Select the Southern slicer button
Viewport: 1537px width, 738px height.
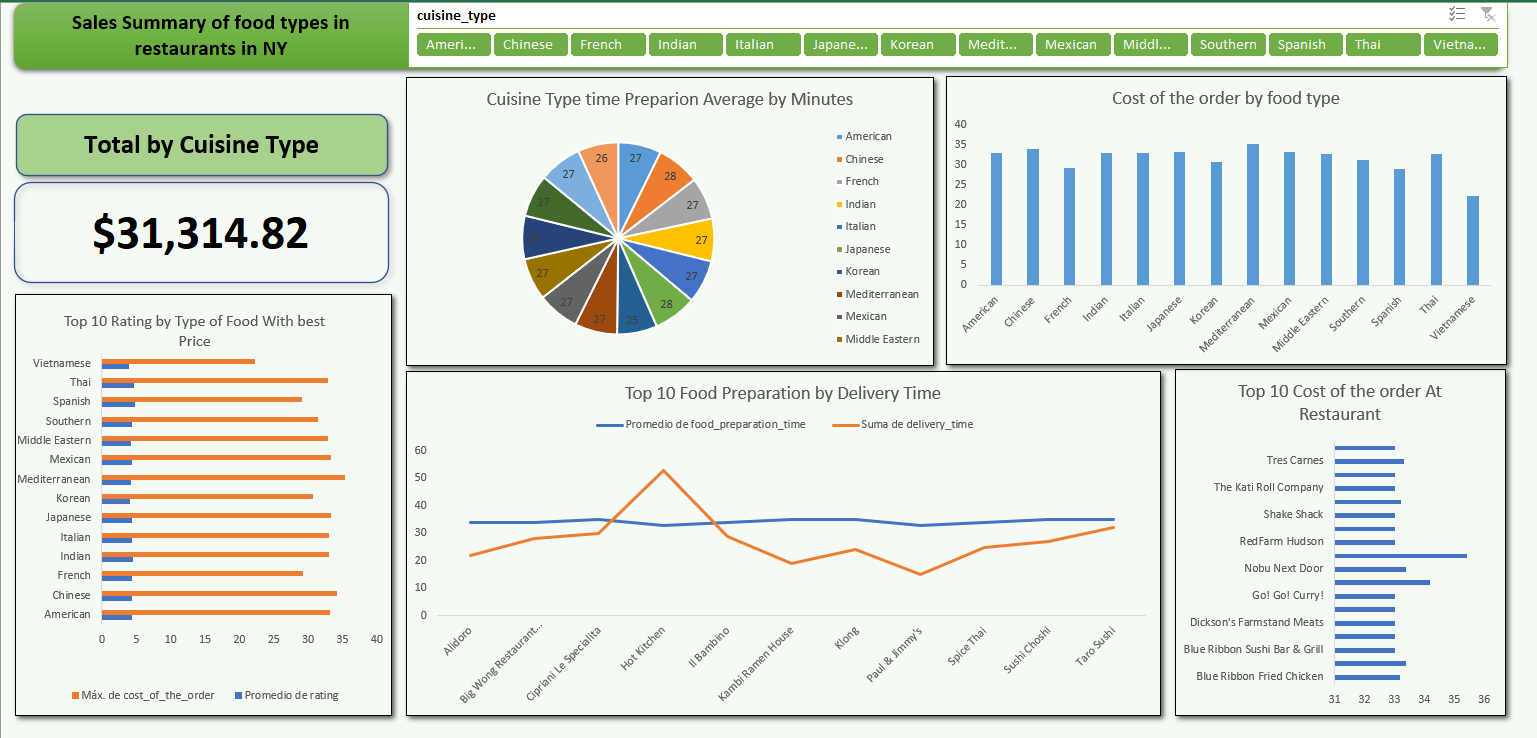tap(1228, 44)
